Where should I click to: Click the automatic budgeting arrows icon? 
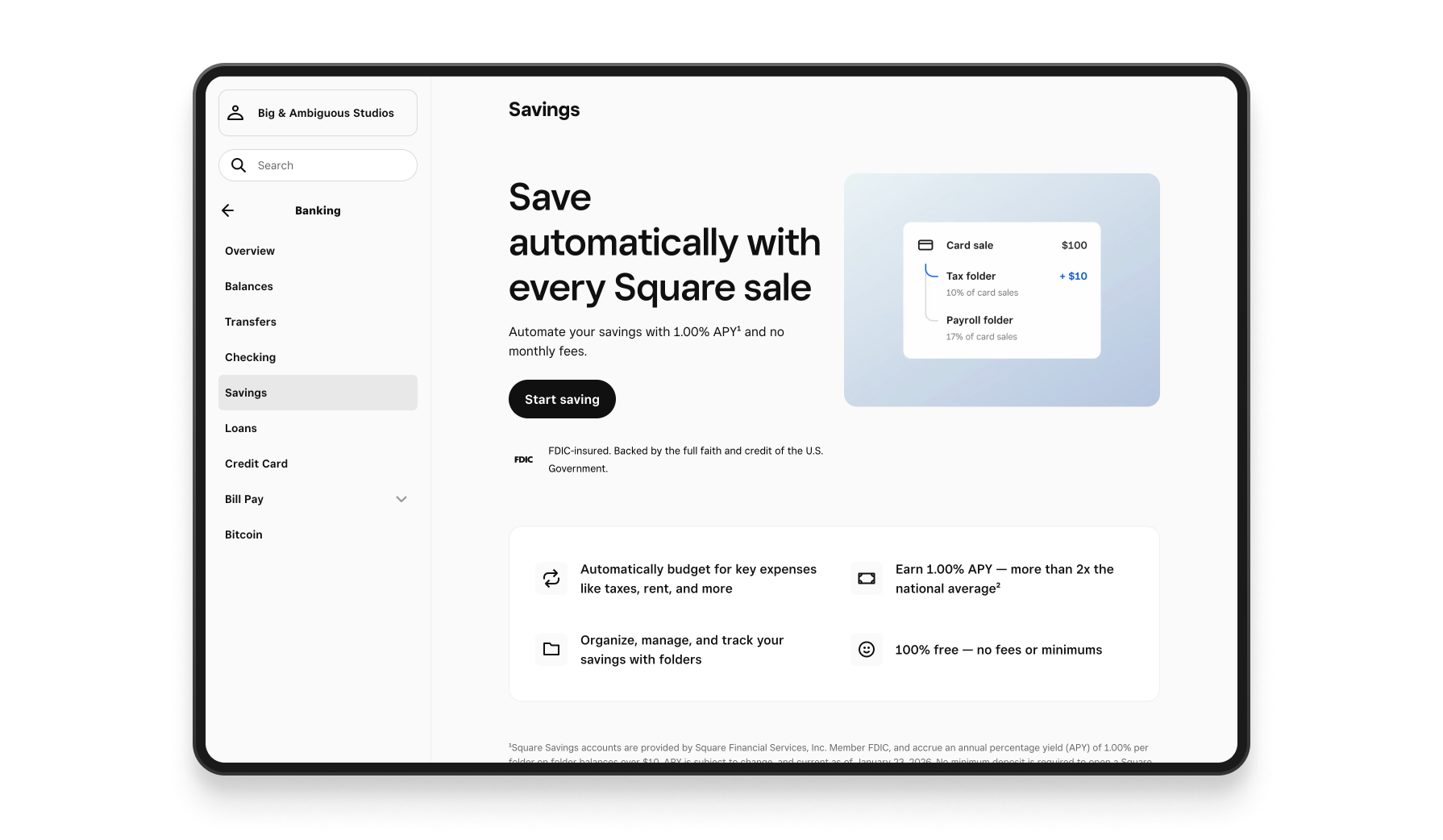pos(551,578)
